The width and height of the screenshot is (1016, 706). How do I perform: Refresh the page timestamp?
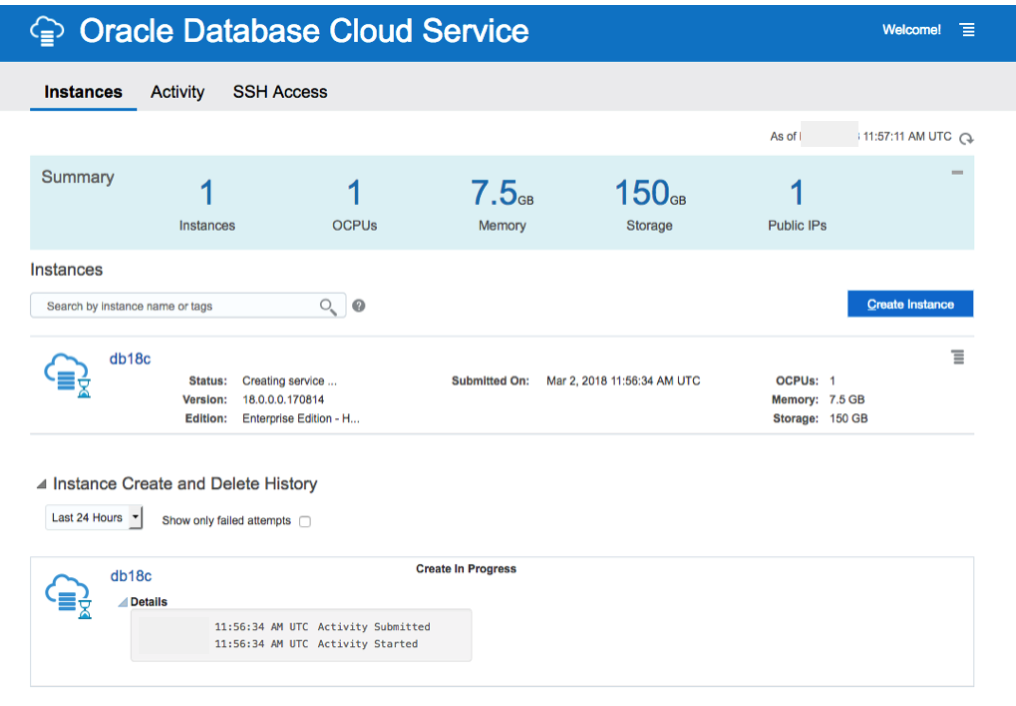(x=966, y=138)
